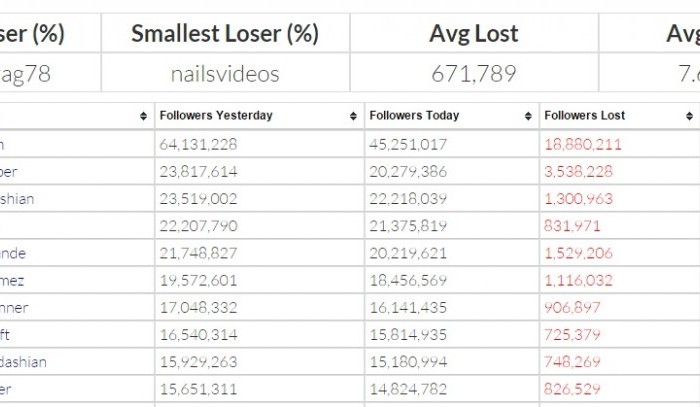Open account name ending in 'shian'
The height and width of the screenshot is (407, 700).
pyautogui.click(x=17, y=199)
